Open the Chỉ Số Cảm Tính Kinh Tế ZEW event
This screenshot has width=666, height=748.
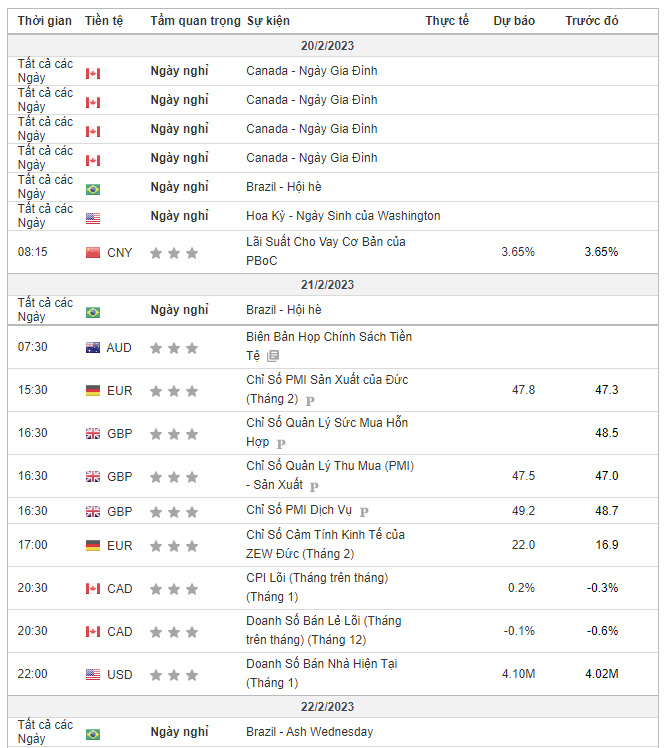pos(325,544)
